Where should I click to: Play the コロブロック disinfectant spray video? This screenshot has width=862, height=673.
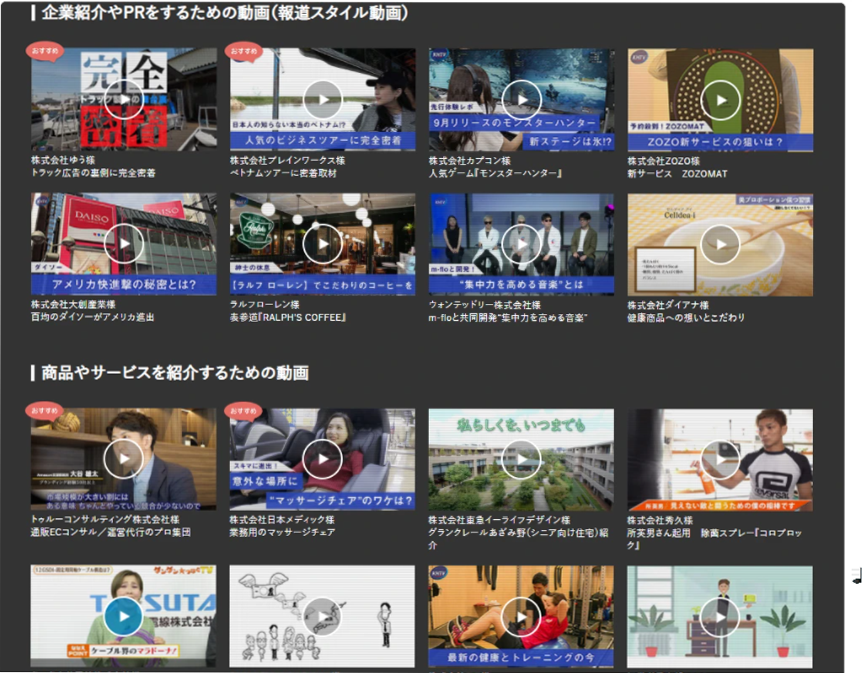720,459
